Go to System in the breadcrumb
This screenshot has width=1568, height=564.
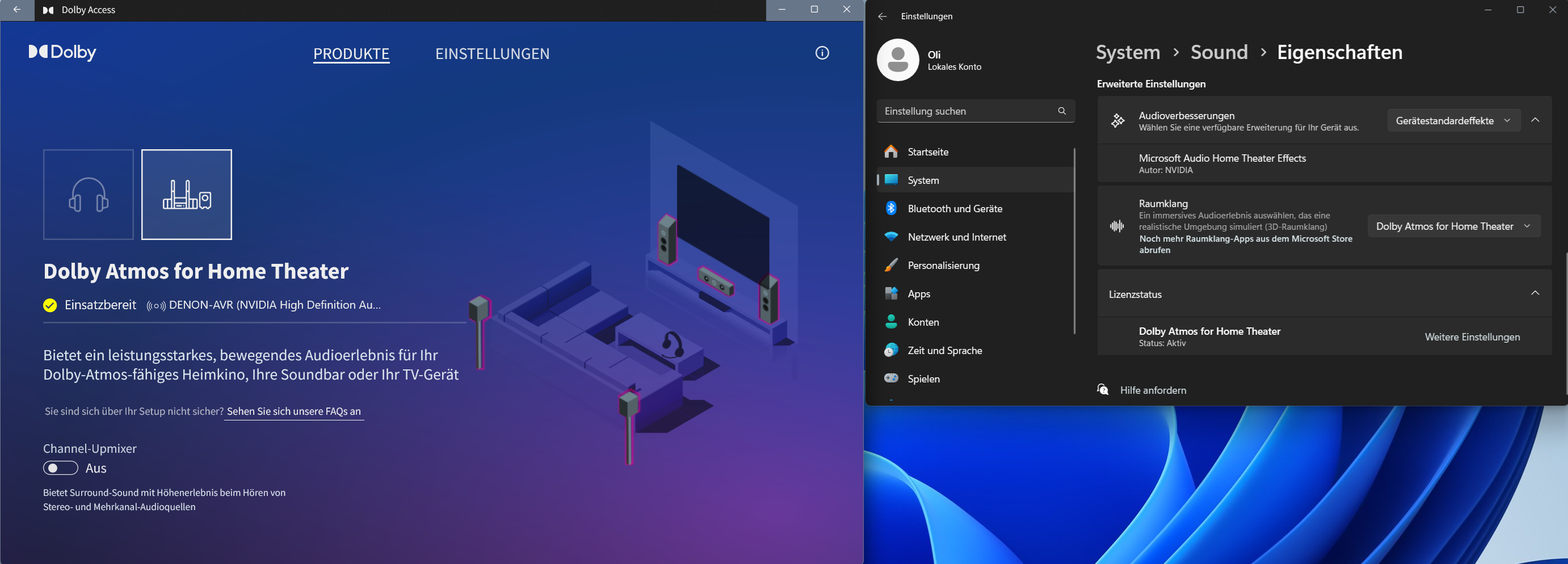pyautogui.click(x=1128, y=52)
